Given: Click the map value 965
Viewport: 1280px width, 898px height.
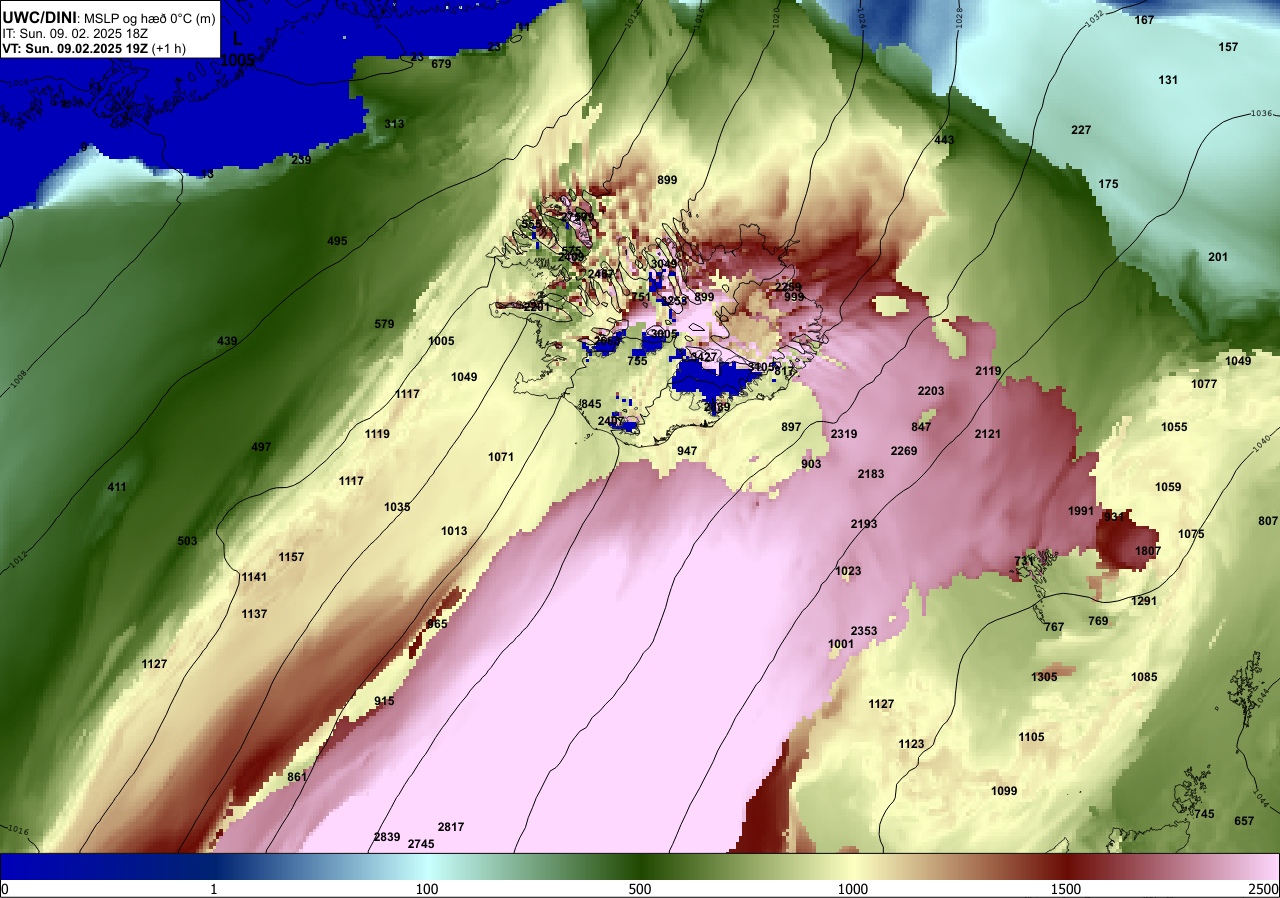Looking at the screenshot, I should coord(437,624).
